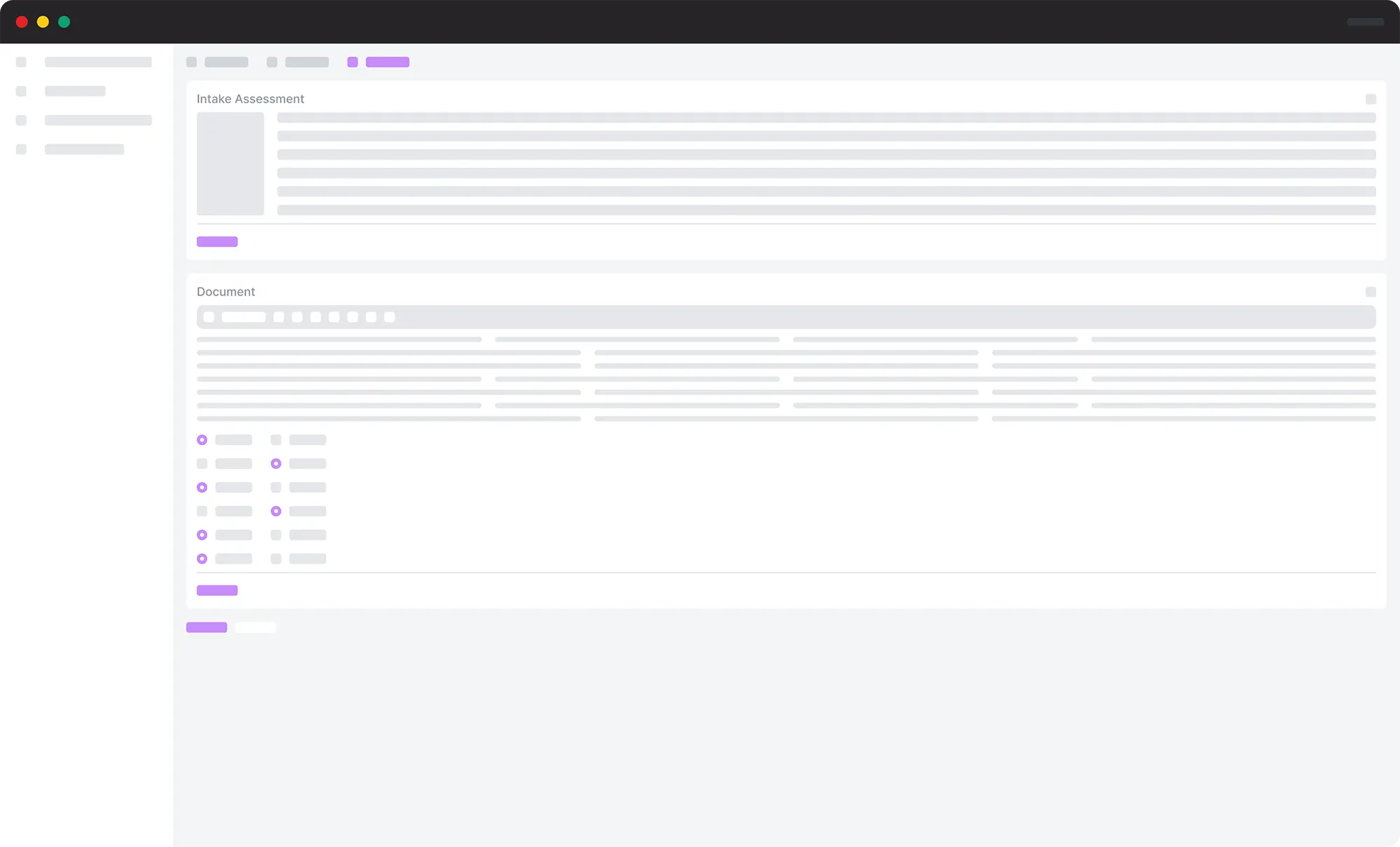Image resolution: width=1400 pixels, height=847 pixels.
Task: Expand the Intake Assessment section header
Action: [x=251, y=99]
